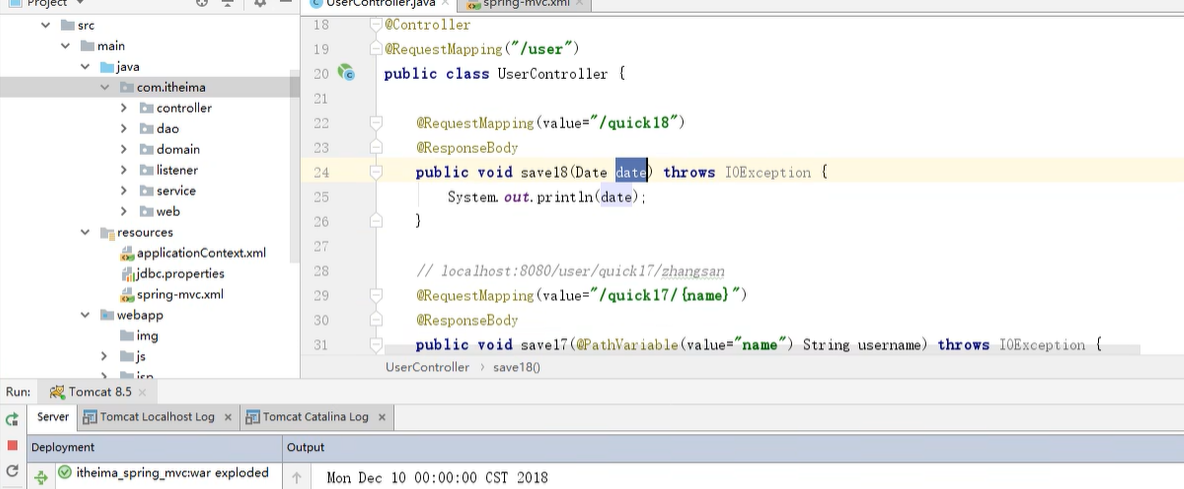Click line number 27 in the gutter

pyautogui.click(x=320, y=246)
